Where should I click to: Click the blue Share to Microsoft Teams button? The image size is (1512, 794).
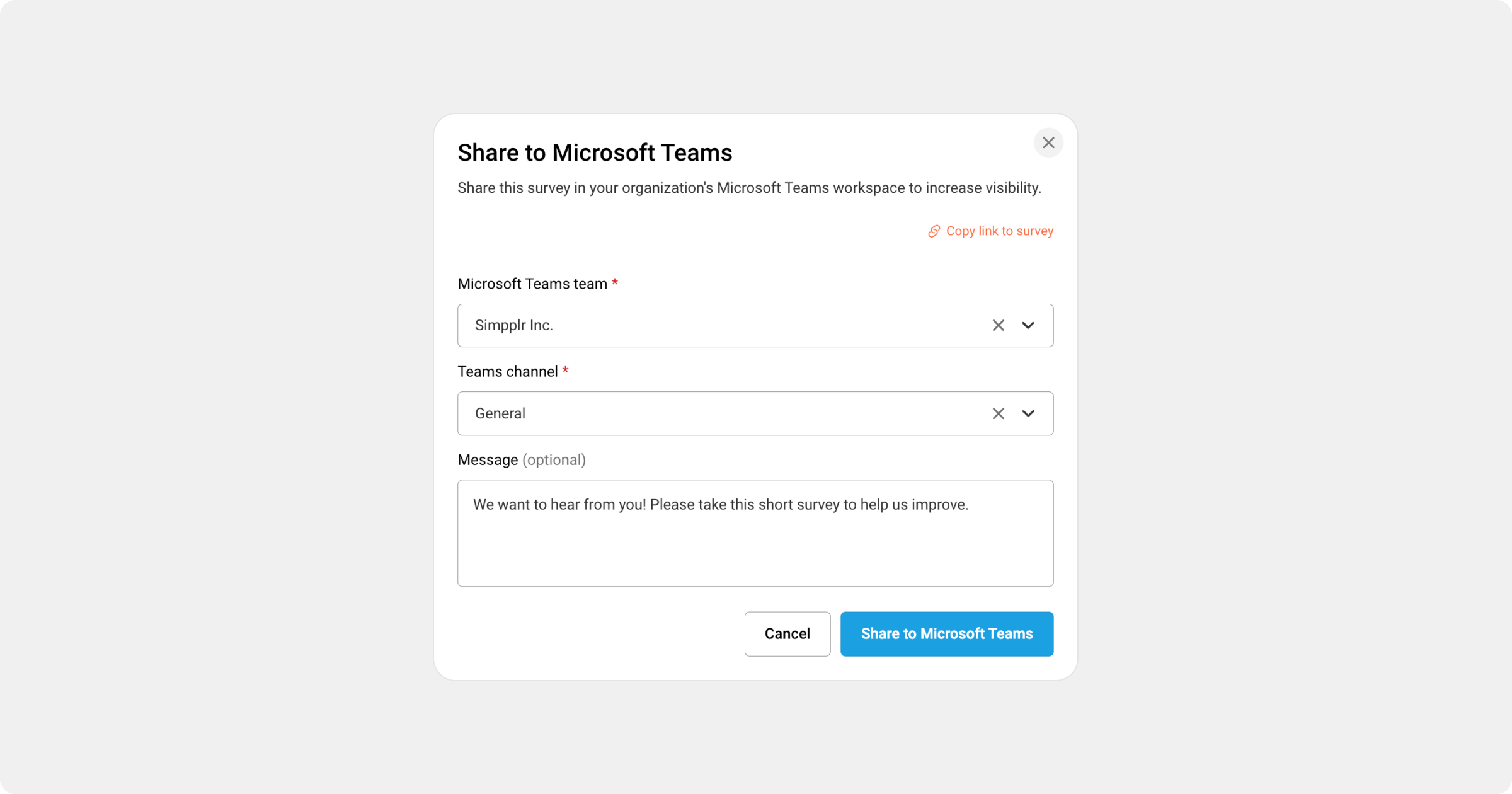(x=947, y=633)
